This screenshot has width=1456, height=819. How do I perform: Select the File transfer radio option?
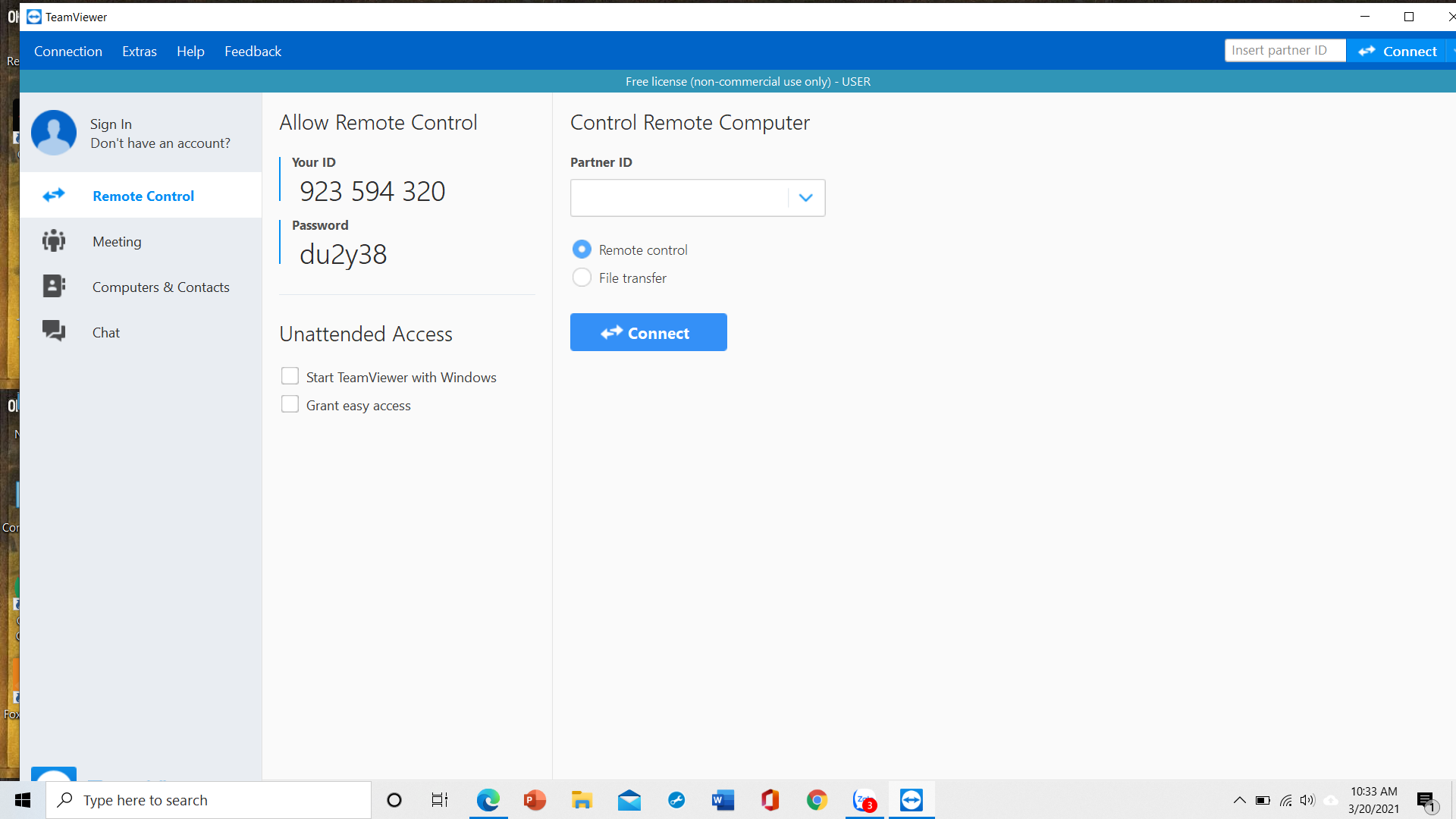click(x=582, y=278)
